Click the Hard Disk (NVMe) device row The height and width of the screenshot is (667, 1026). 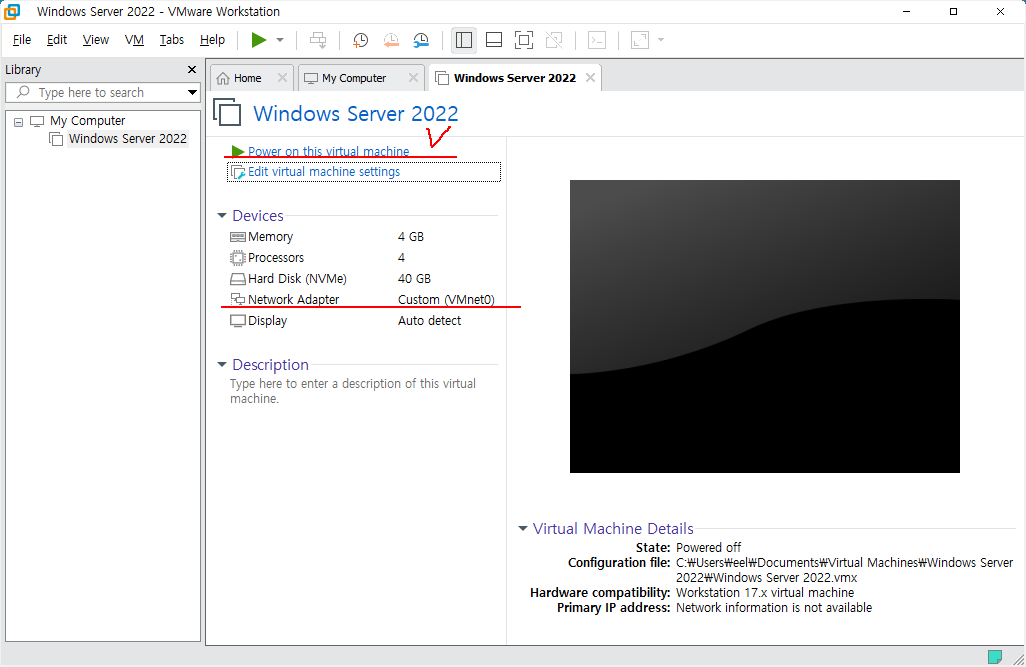point(361,279)
